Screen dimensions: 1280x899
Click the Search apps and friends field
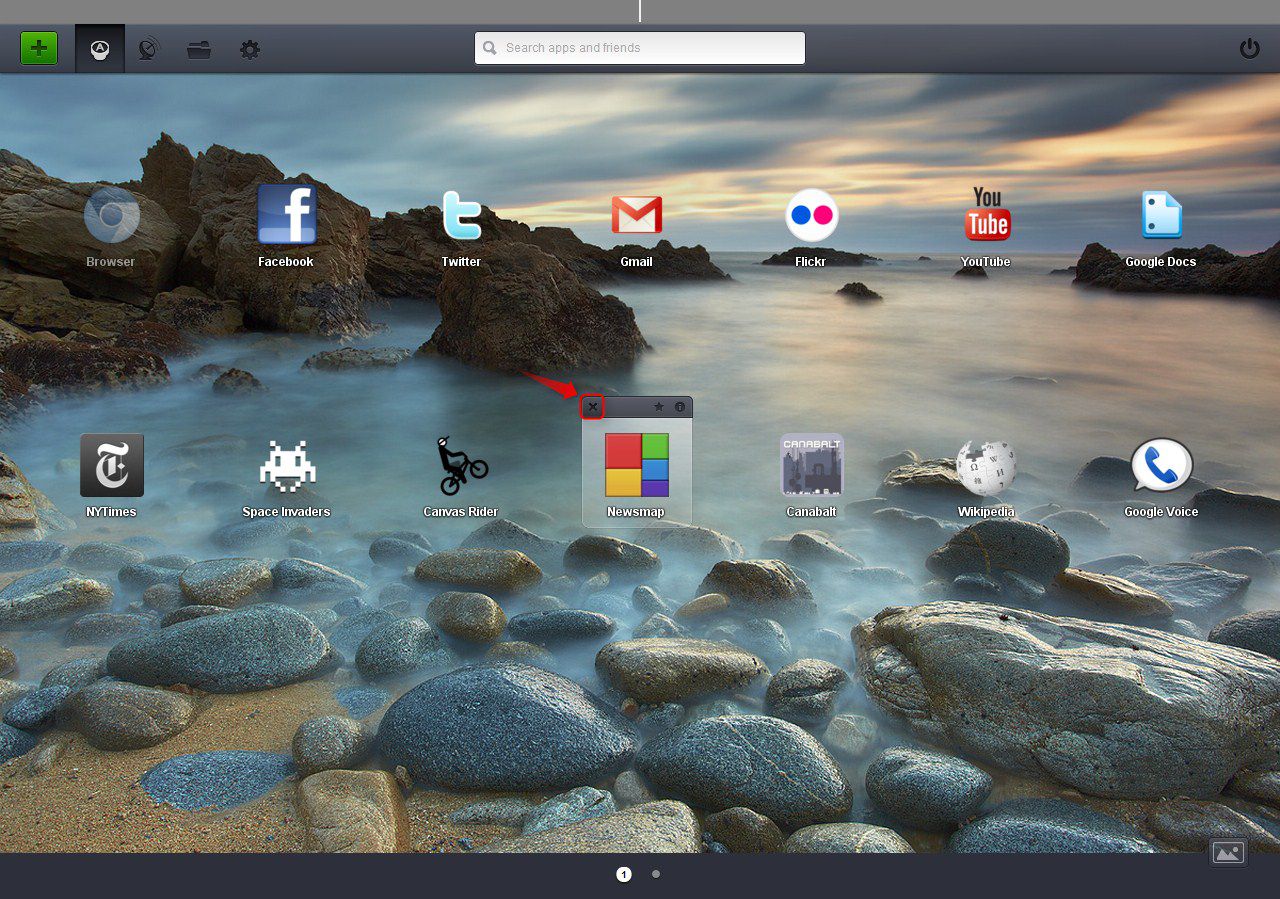point(640,48)
